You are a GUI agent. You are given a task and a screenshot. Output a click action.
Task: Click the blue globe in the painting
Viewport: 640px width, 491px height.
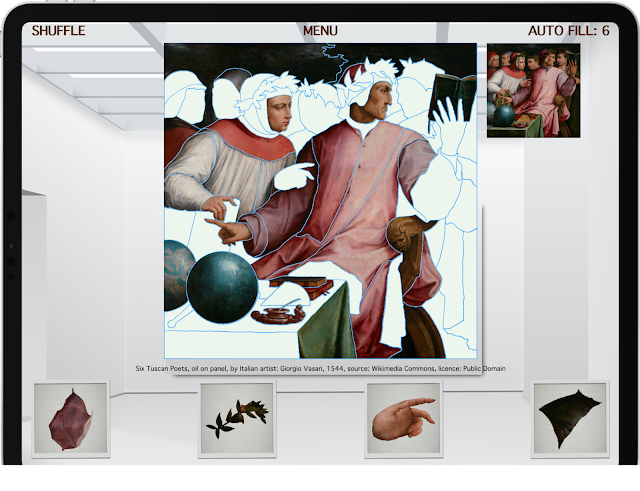222,287
